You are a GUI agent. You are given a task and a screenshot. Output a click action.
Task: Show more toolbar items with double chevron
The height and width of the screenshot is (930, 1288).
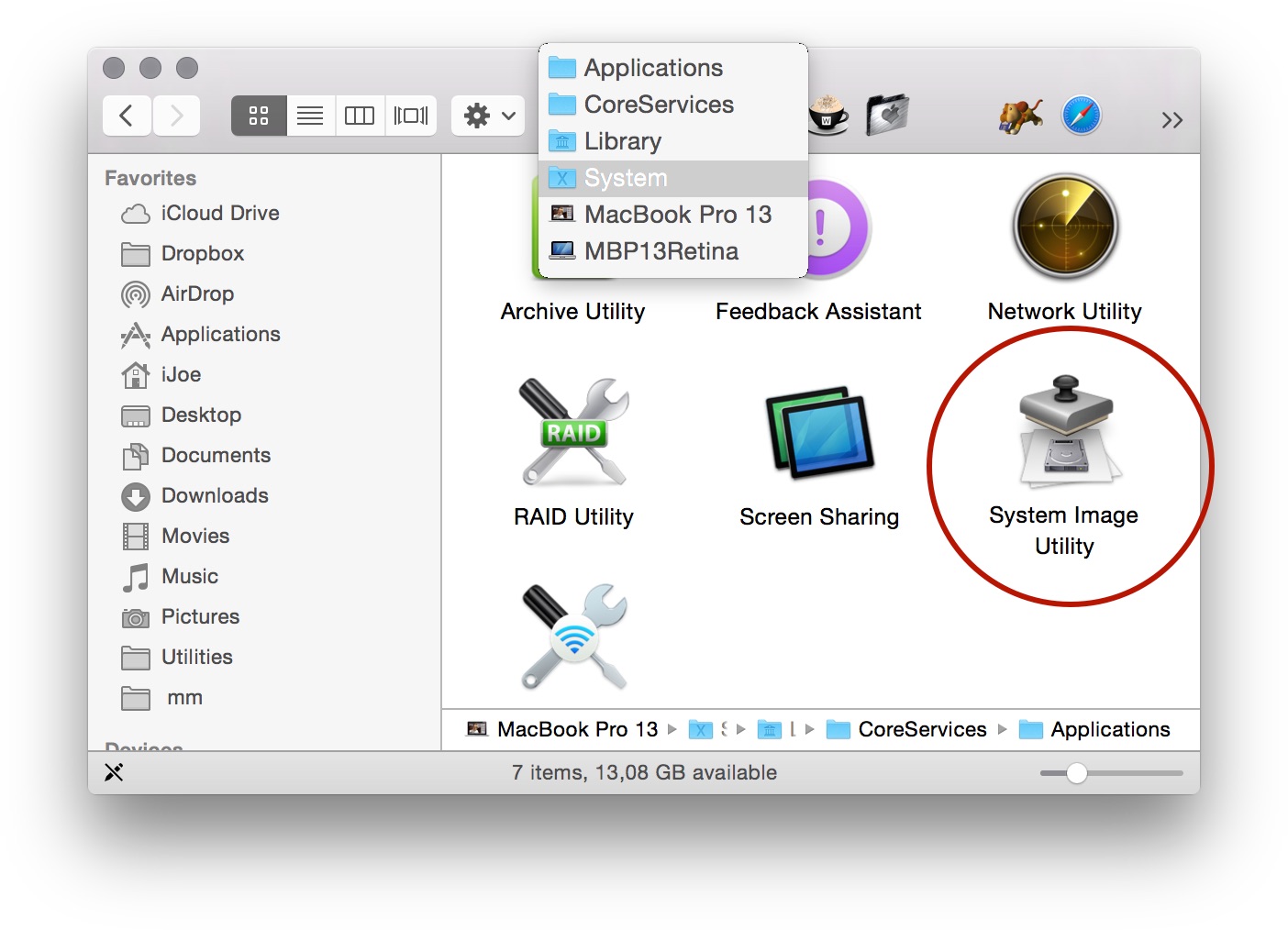(x=1171, y=120)
